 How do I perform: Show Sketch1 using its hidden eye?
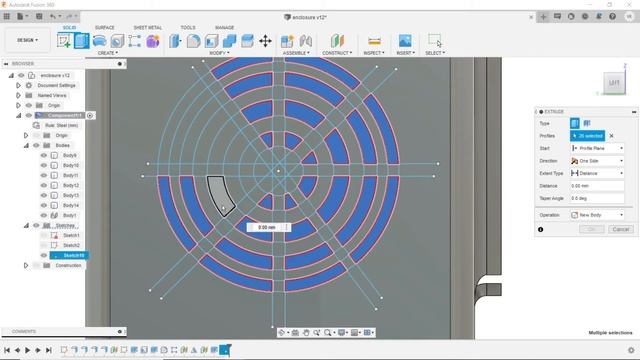pos(44,236)
